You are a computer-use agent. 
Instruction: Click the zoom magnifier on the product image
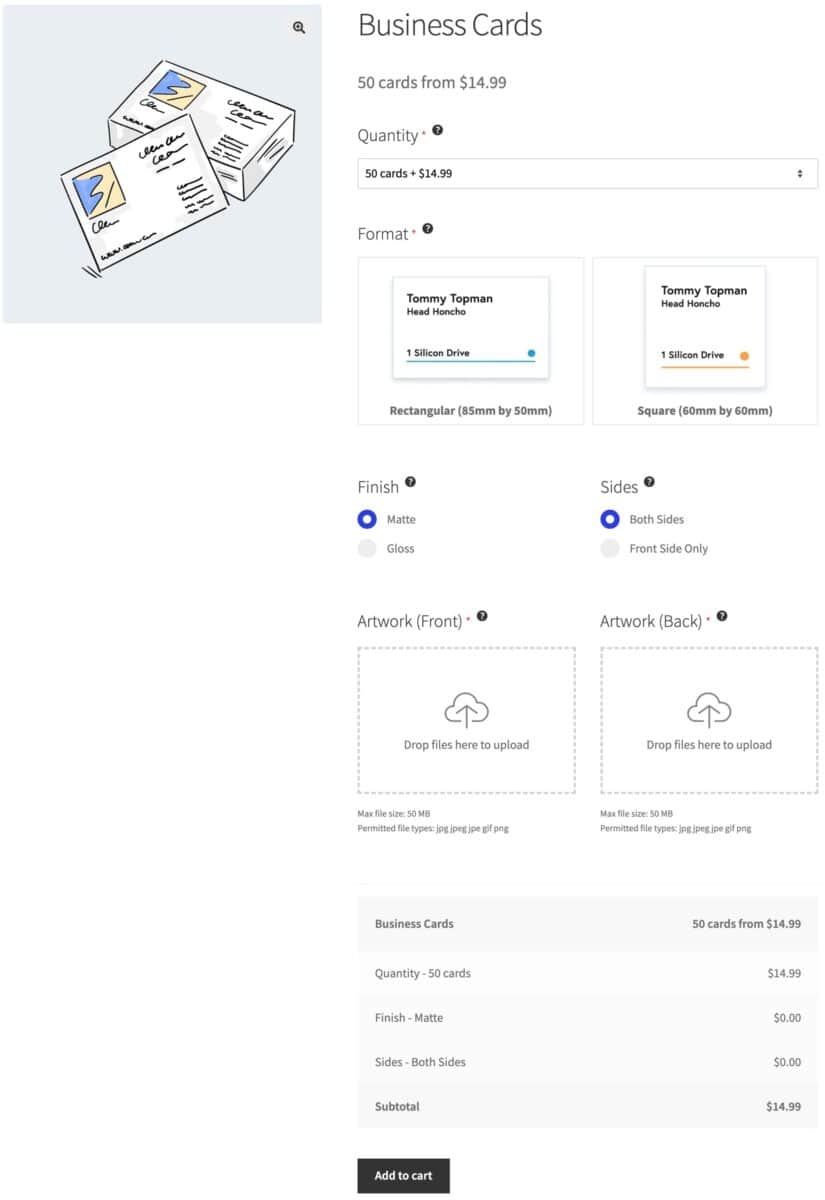[297, 28]
